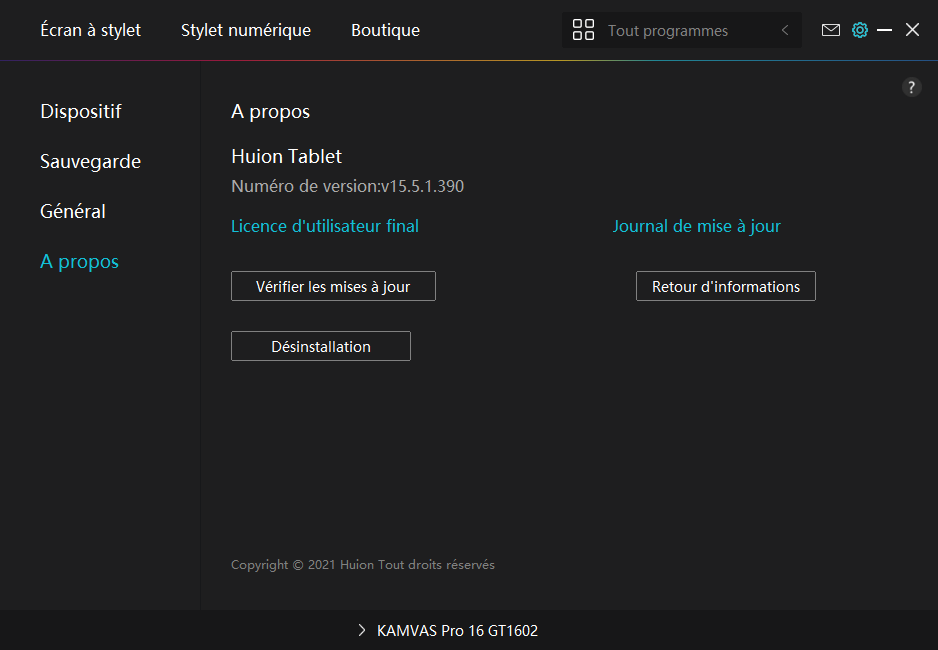Image resolution: width=938 pixels, height=650 pixels.
Task: Click the settings gear icon
Action: pyautogui.click(x=859, y=30)
